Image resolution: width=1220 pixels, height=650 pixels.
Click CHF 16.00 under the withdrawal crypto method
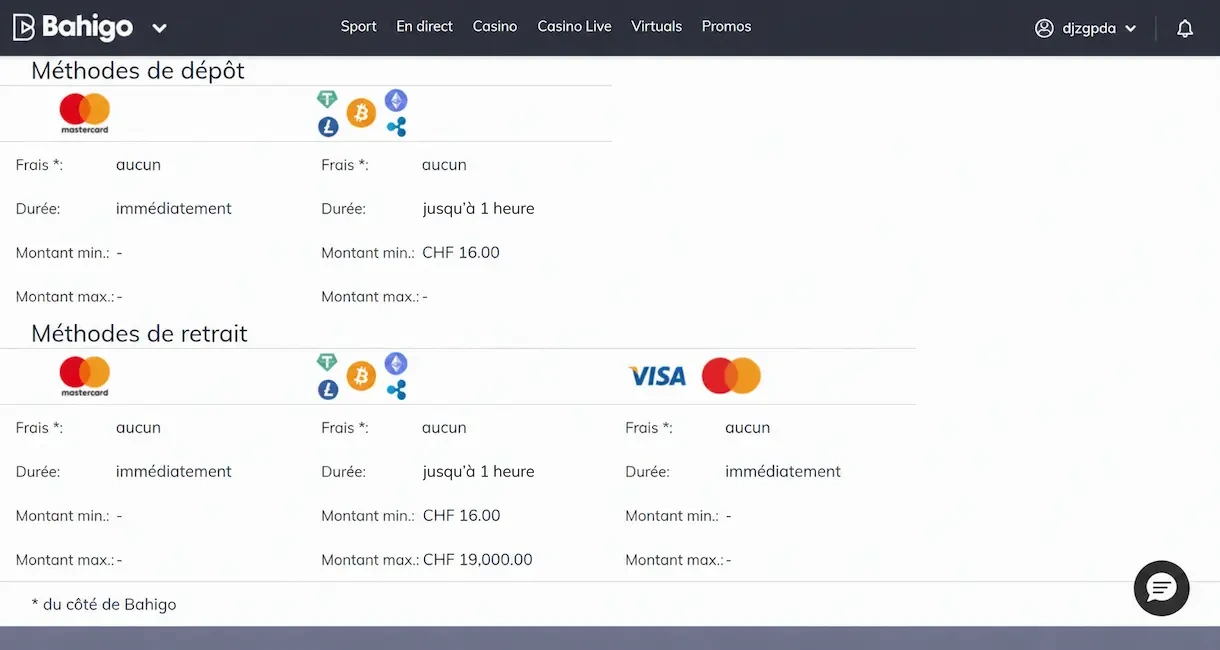tap(461, 516)
